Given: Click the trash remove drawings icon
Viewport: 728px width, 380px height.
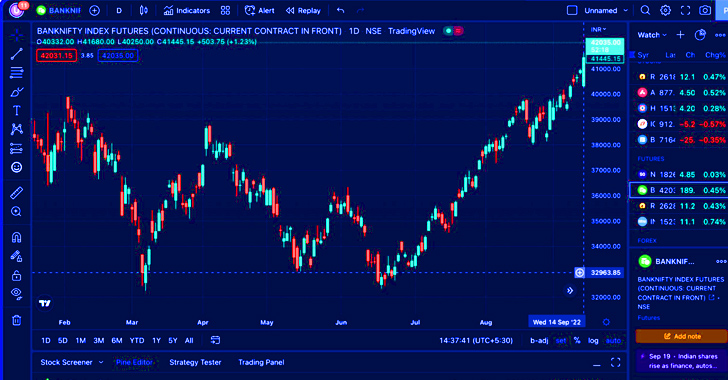Looking at the screenshot, I should click(x=16, y=320).
